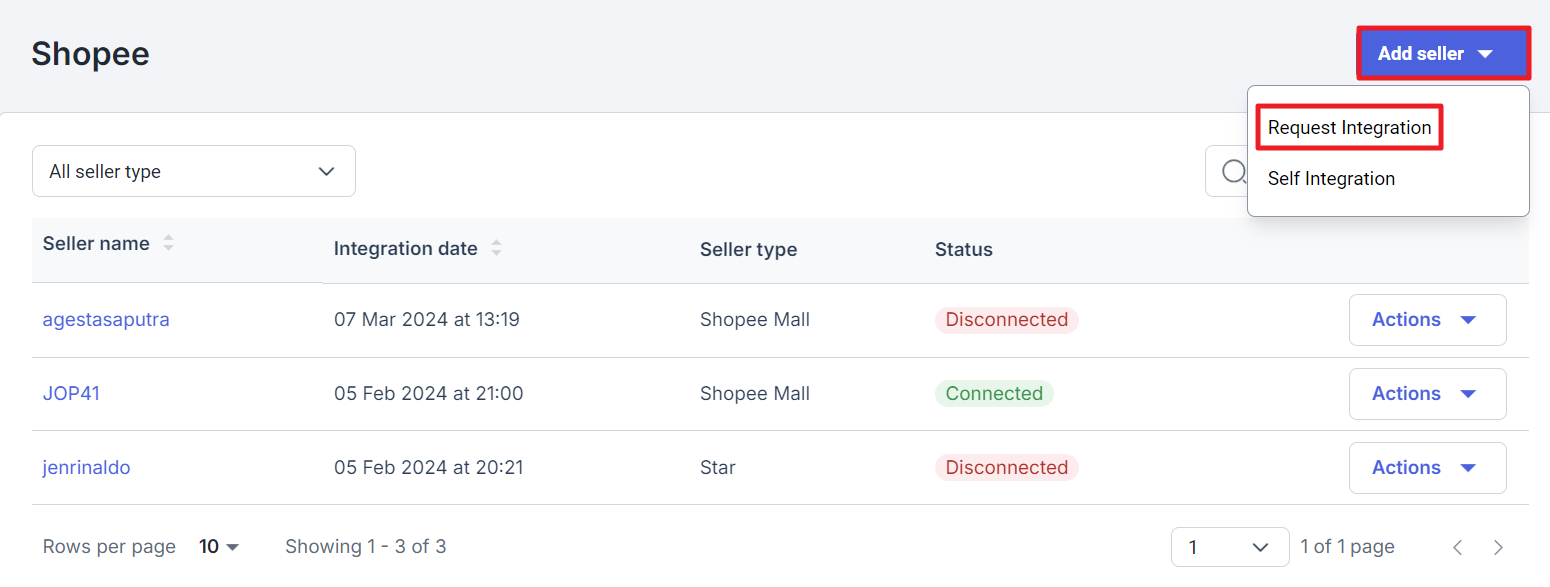Sort by Seller name arrows icon
Image resolution: width=1550 pixels, height=587 pixels.
coord(168,243)
